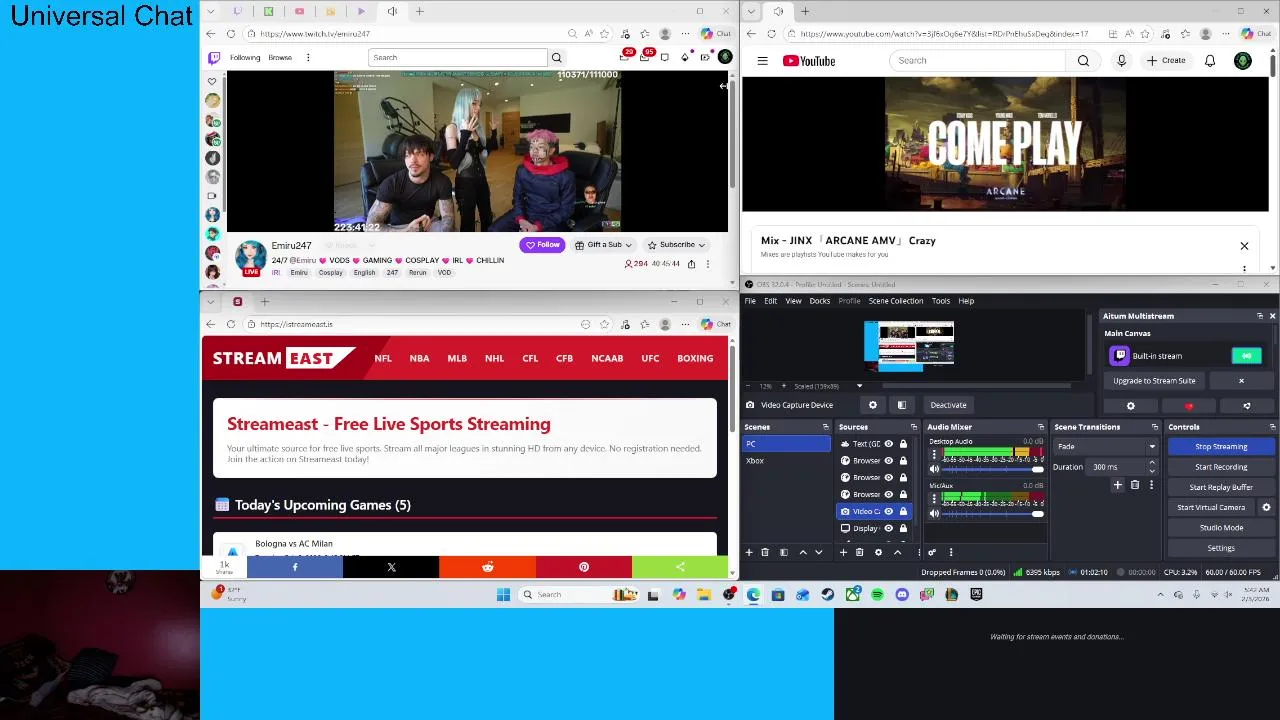Screen dimensions: 1280x720
Task: Mute Desktop Audio speaker icon
Action: (934, 469)
